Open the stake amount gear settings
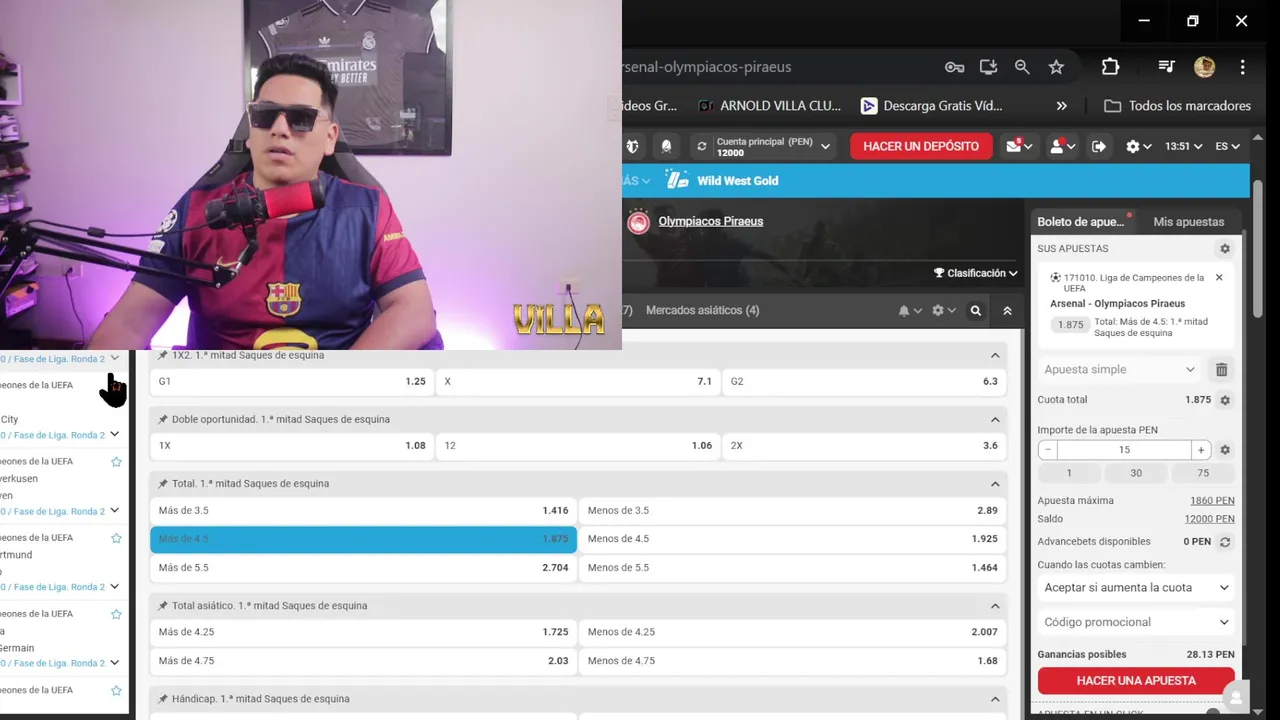The width and height of the screenshot is (1280, 720). pos(1225,450)
